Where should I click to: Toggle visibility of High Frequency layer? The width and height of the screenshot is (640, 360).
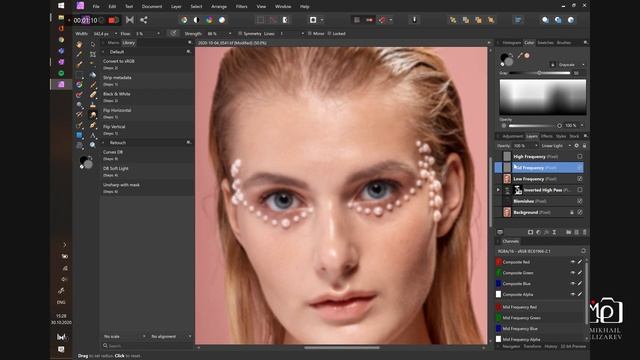pos(580,157)
